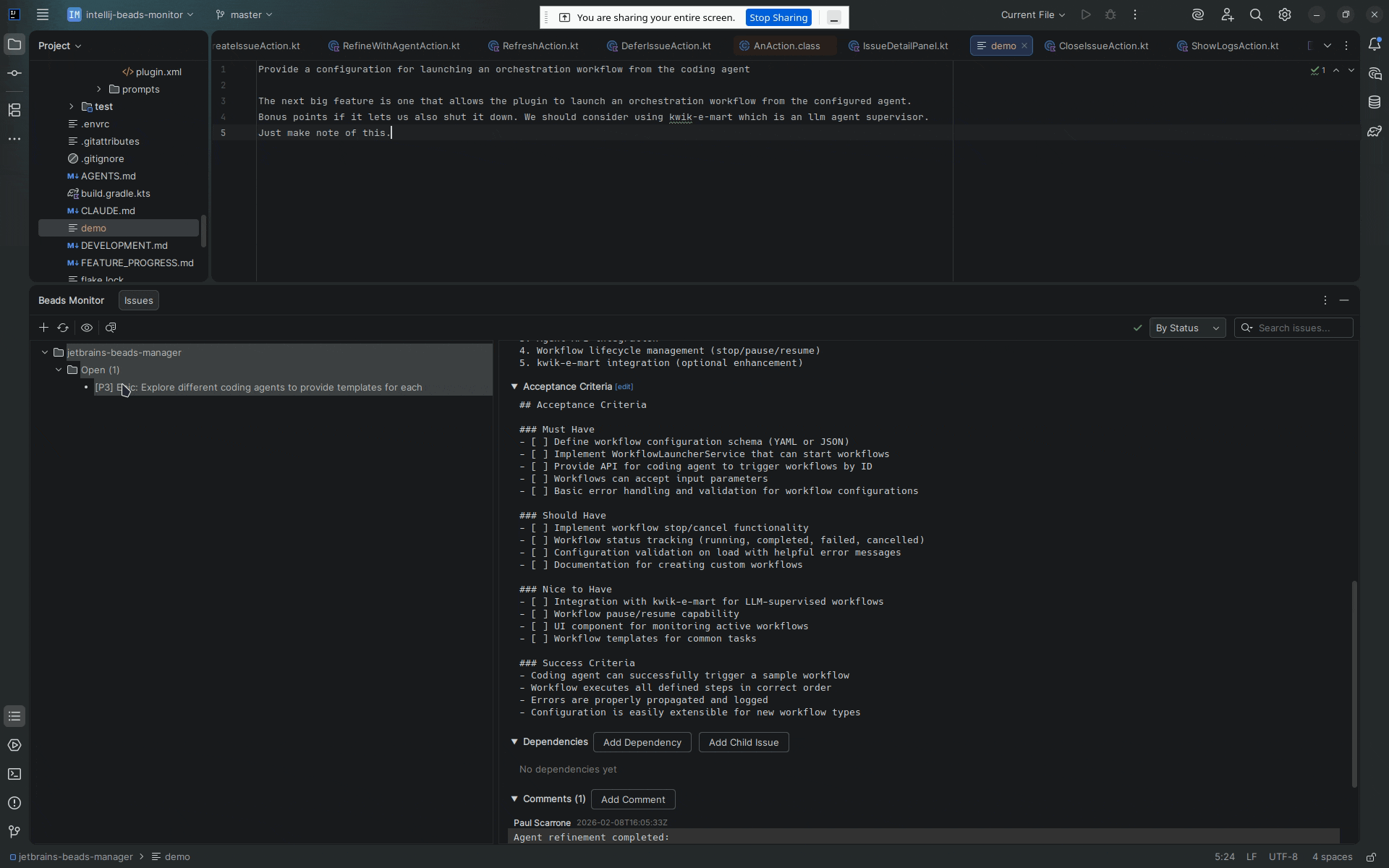Open the Database tool window icon

(1375, 102)
